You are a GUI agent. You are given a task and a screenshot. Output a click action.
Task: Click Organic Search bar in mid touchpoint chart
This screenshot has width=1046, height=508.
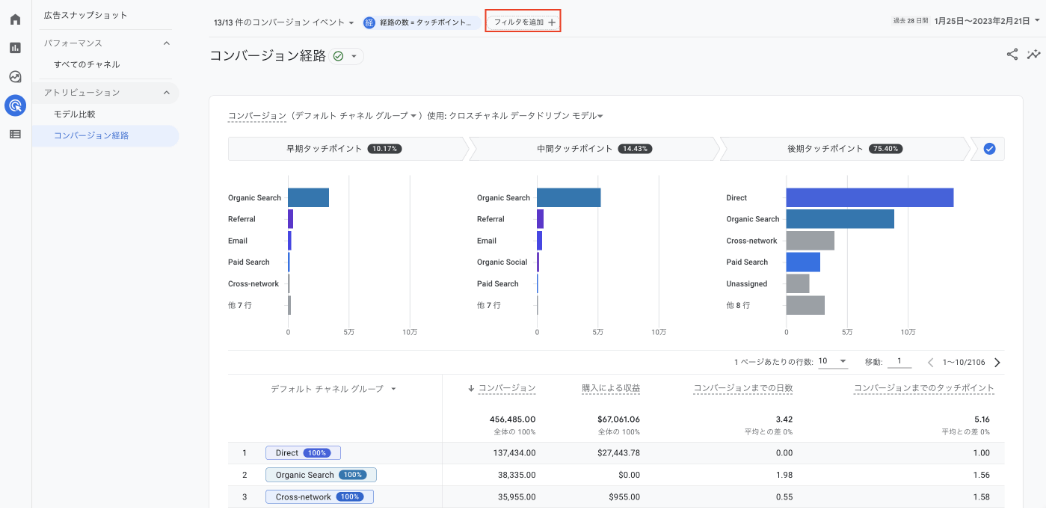coord(568,197)
